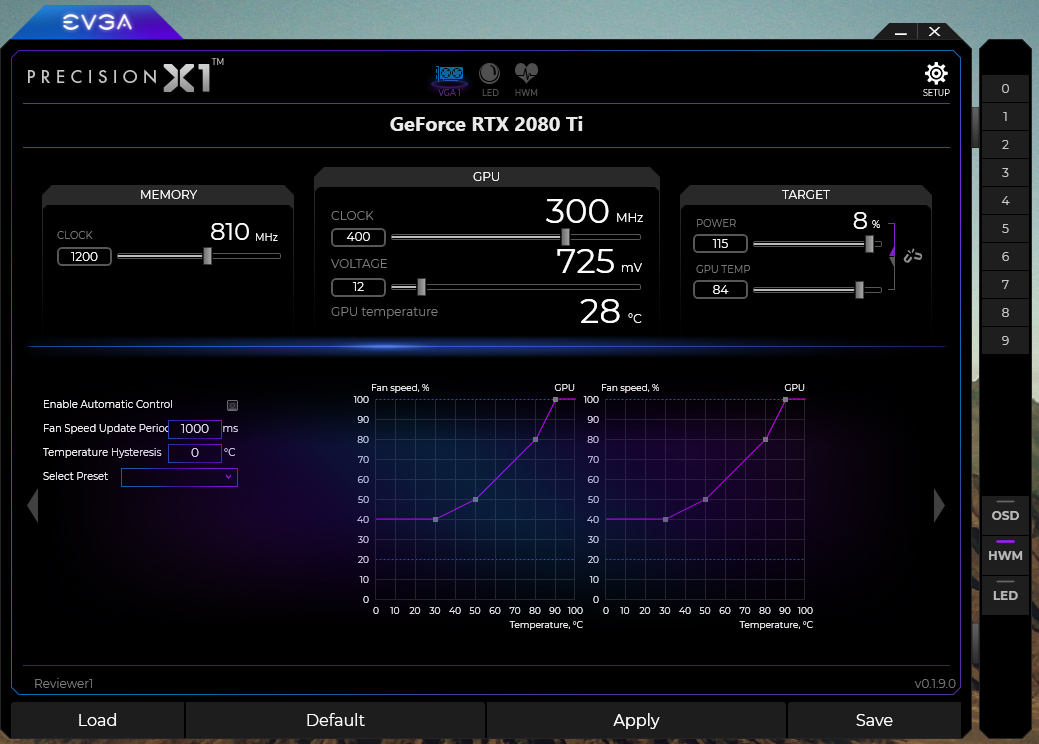The width and height of the screenshot is (1039, 744).
Task: Click the GPU TEMP value box showing 84
Action: coord(720,289)
